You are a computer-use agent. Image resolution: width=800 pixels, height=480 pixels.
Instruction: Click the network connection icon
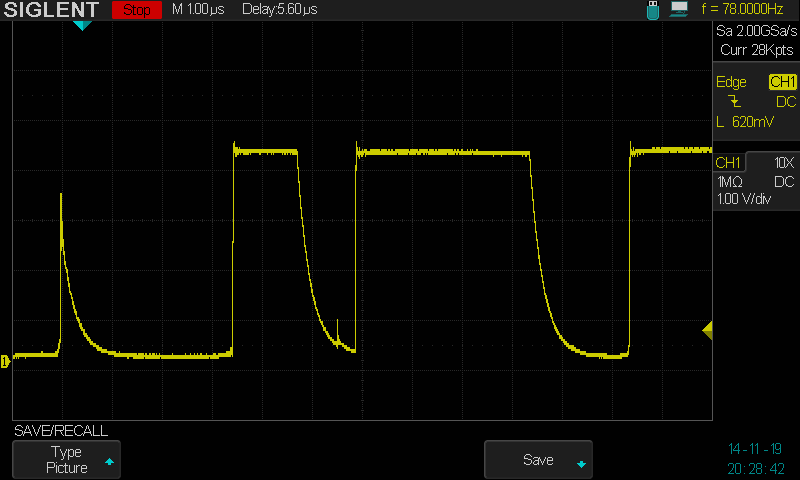(680, 10)
